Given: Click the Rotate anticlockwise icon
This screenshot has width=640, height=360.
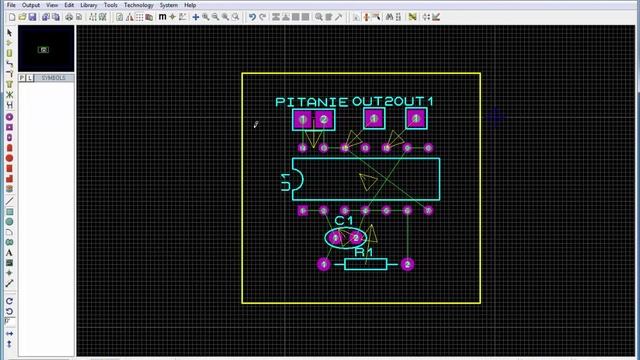Looking at the screenshot, I should 9,311.
